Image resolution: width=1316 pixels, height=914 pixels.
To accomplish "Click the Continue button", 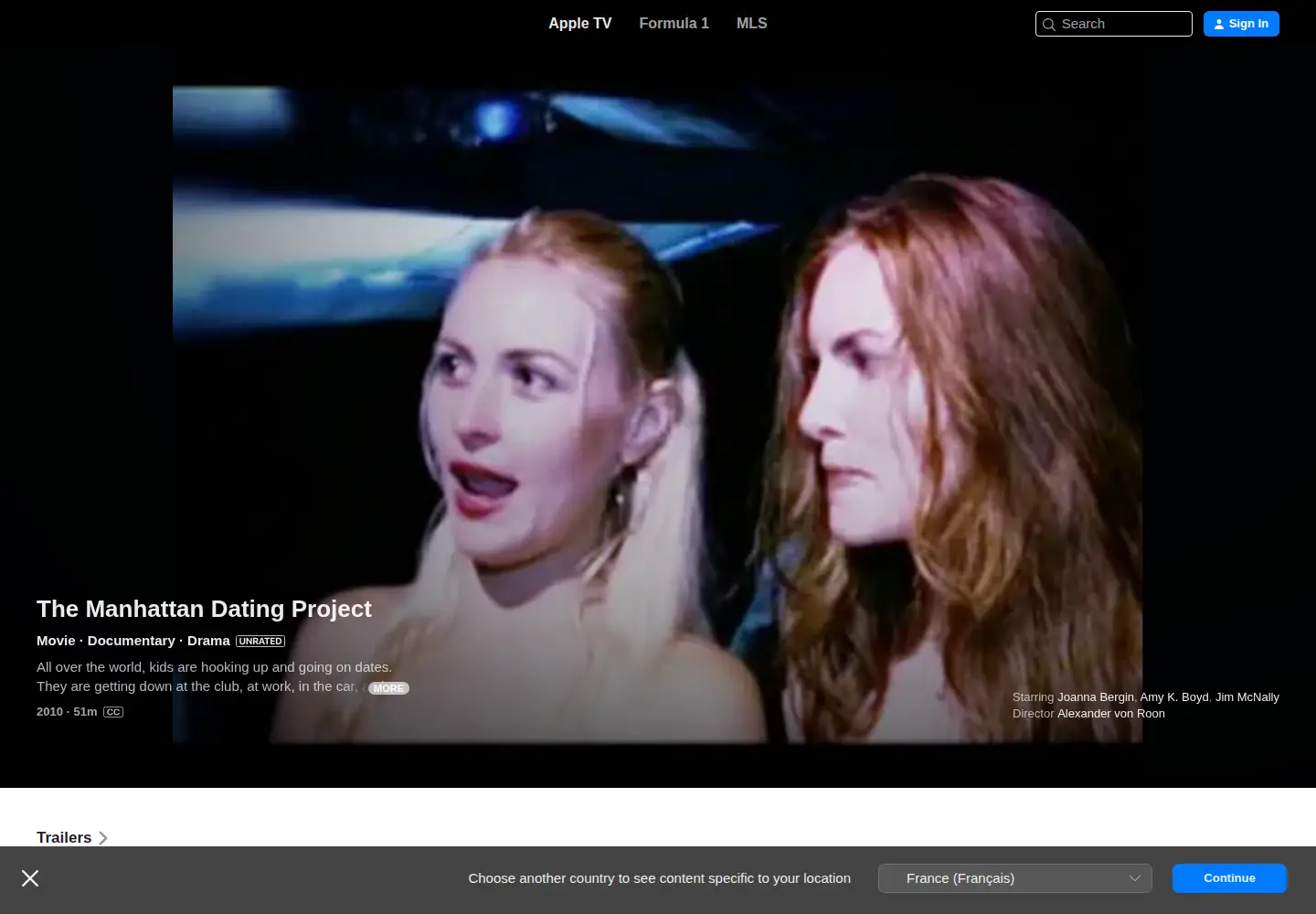I will 1229,878.
